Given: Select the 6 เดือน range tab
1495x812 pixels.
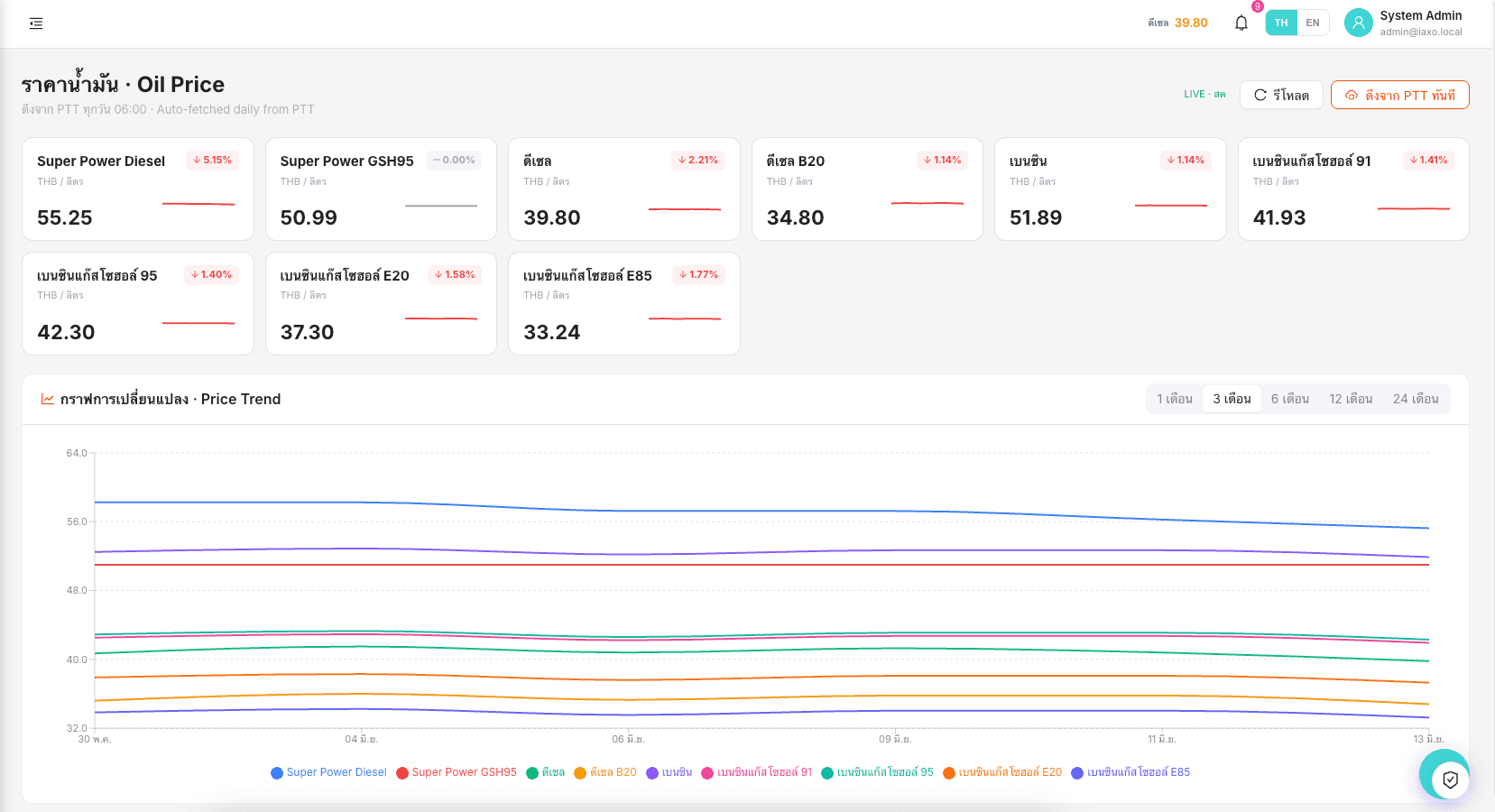Looking at the screenshot, I should point(1290,399).
